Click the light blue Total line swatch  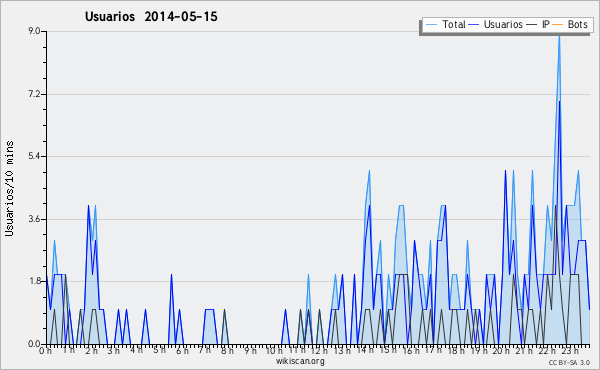pyautogui.click(x=431, y=25)
